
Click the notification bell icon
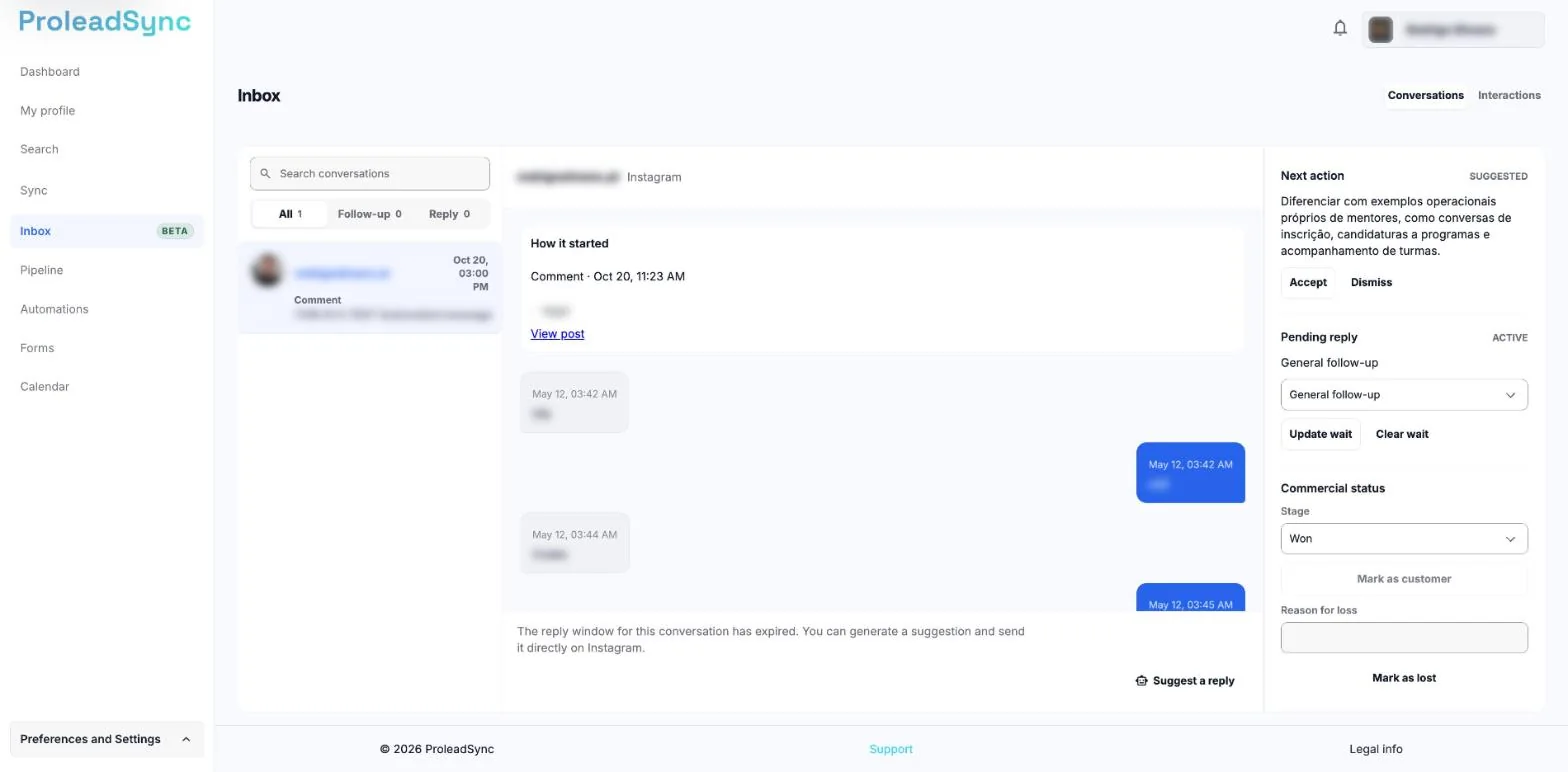[x=1340, y=28]
